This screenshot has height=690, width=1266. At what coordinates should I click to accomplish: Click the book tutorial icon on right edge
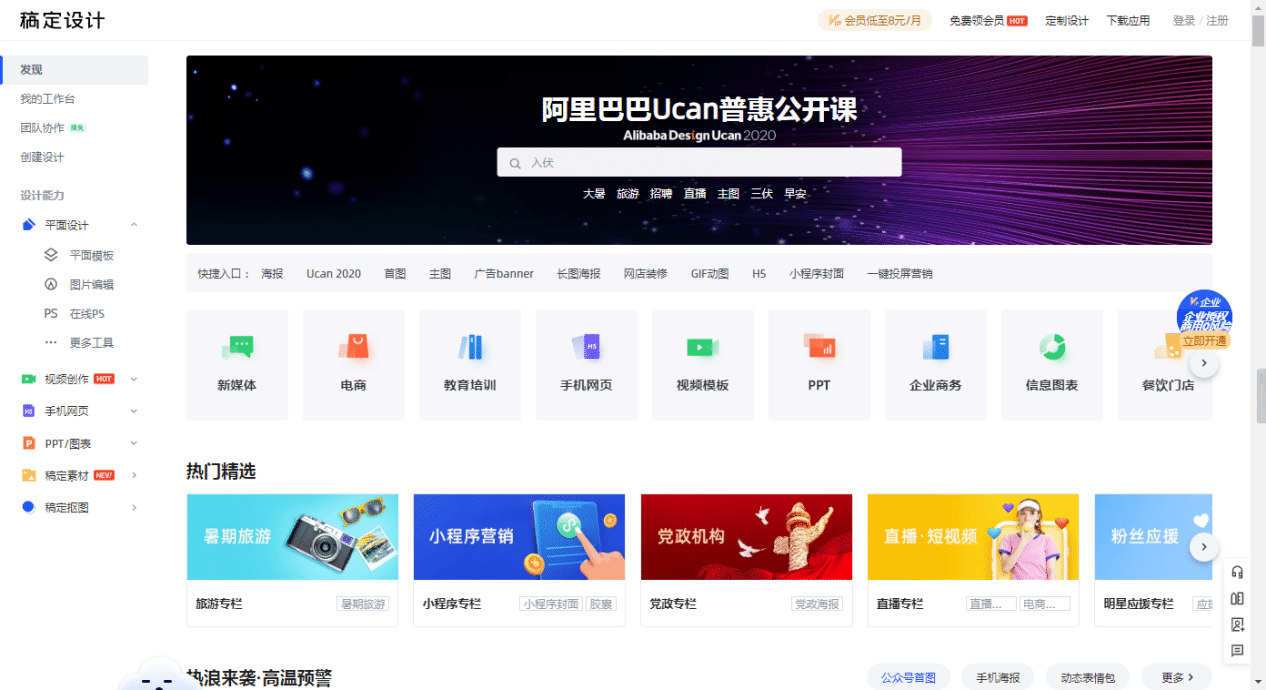click(x=1237, y=598)
